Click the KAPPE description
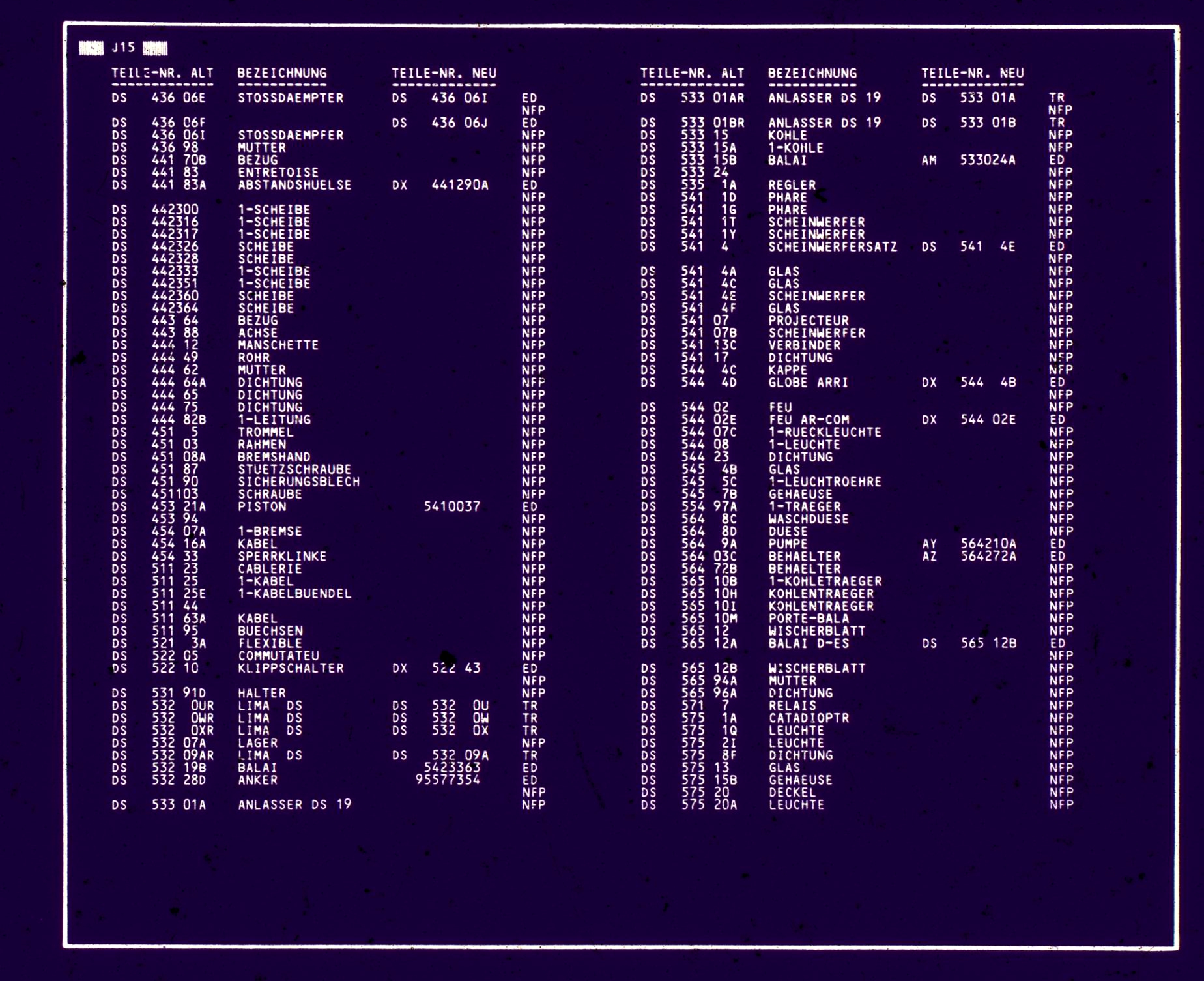This screenshot has width=1204, height=981. (788, 370)
